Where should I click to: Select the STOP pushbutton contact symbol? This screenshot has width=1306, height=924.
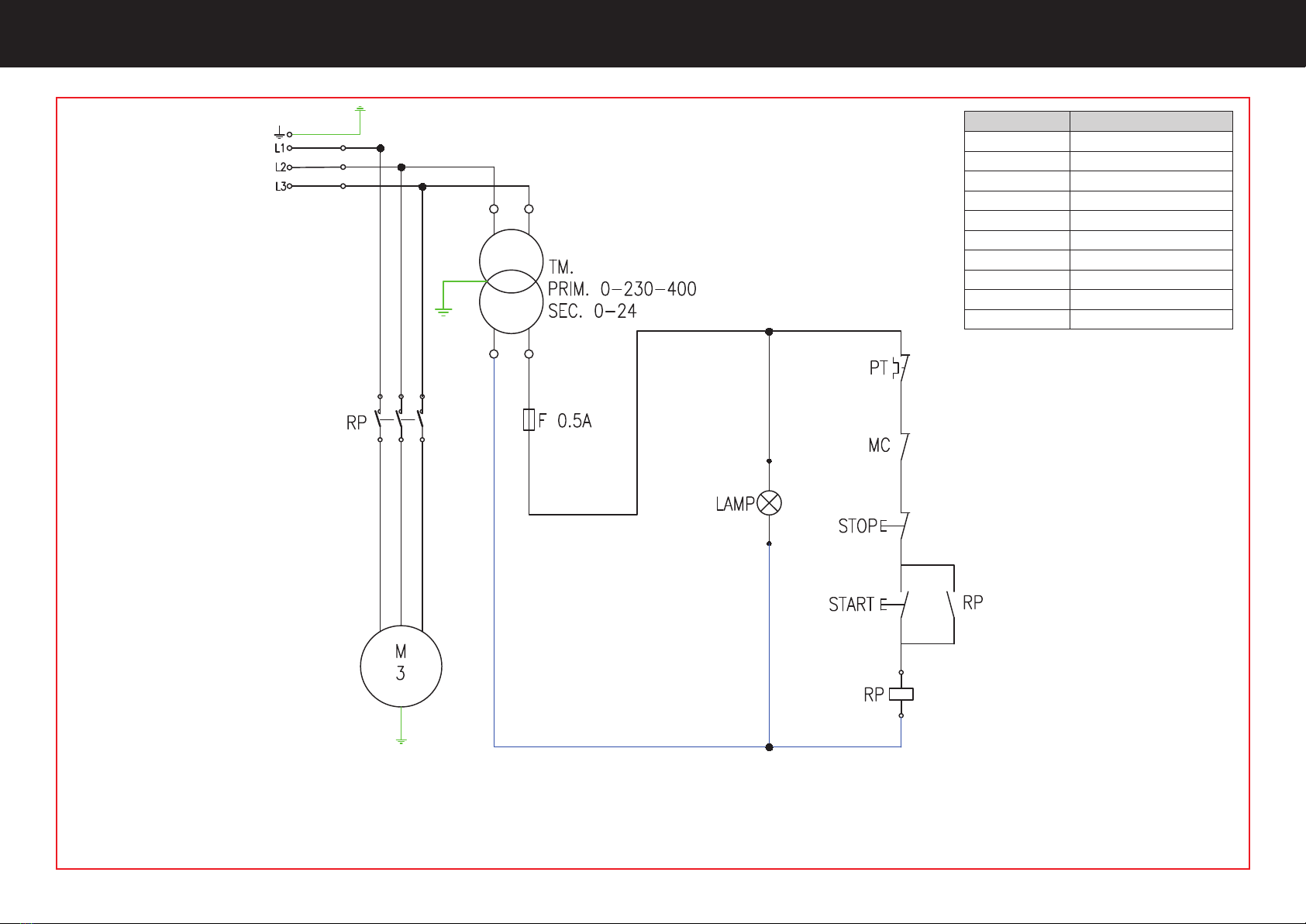click(895, 526)
